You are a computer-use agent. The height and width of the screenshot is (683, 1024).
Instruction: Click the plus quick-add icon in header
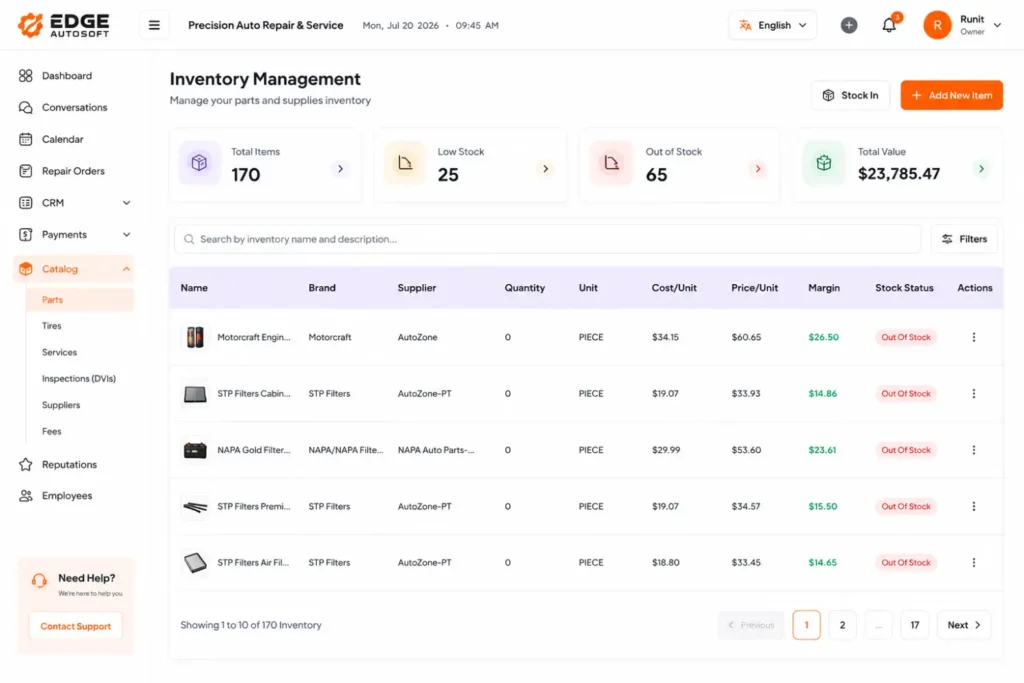[x=848, y=25]
